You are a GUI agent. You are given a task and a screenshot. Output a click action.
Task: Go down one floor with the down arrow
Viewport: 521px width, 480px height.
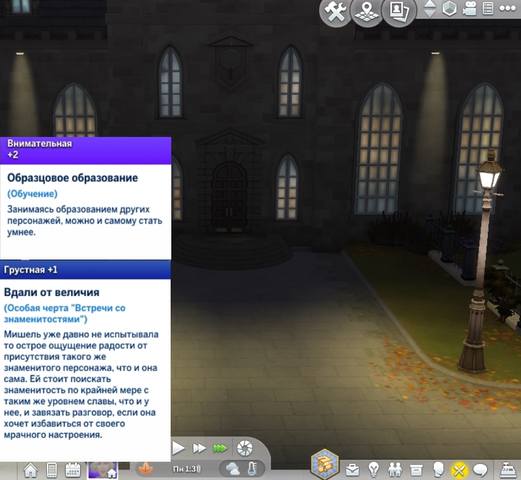click(430, 13)
